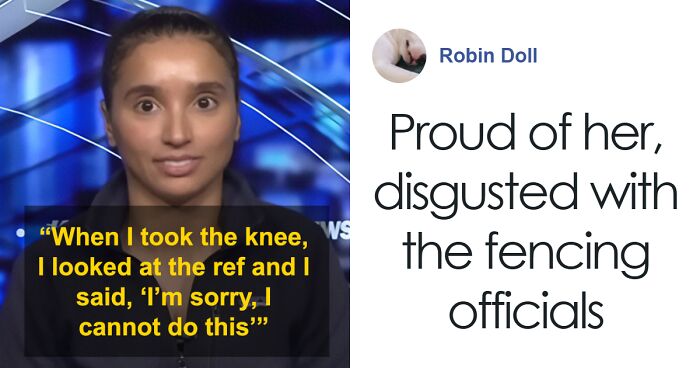Open Robin Doll's round profile avatar
Viewport: 700px width, 368px height.
click(399, 56)
